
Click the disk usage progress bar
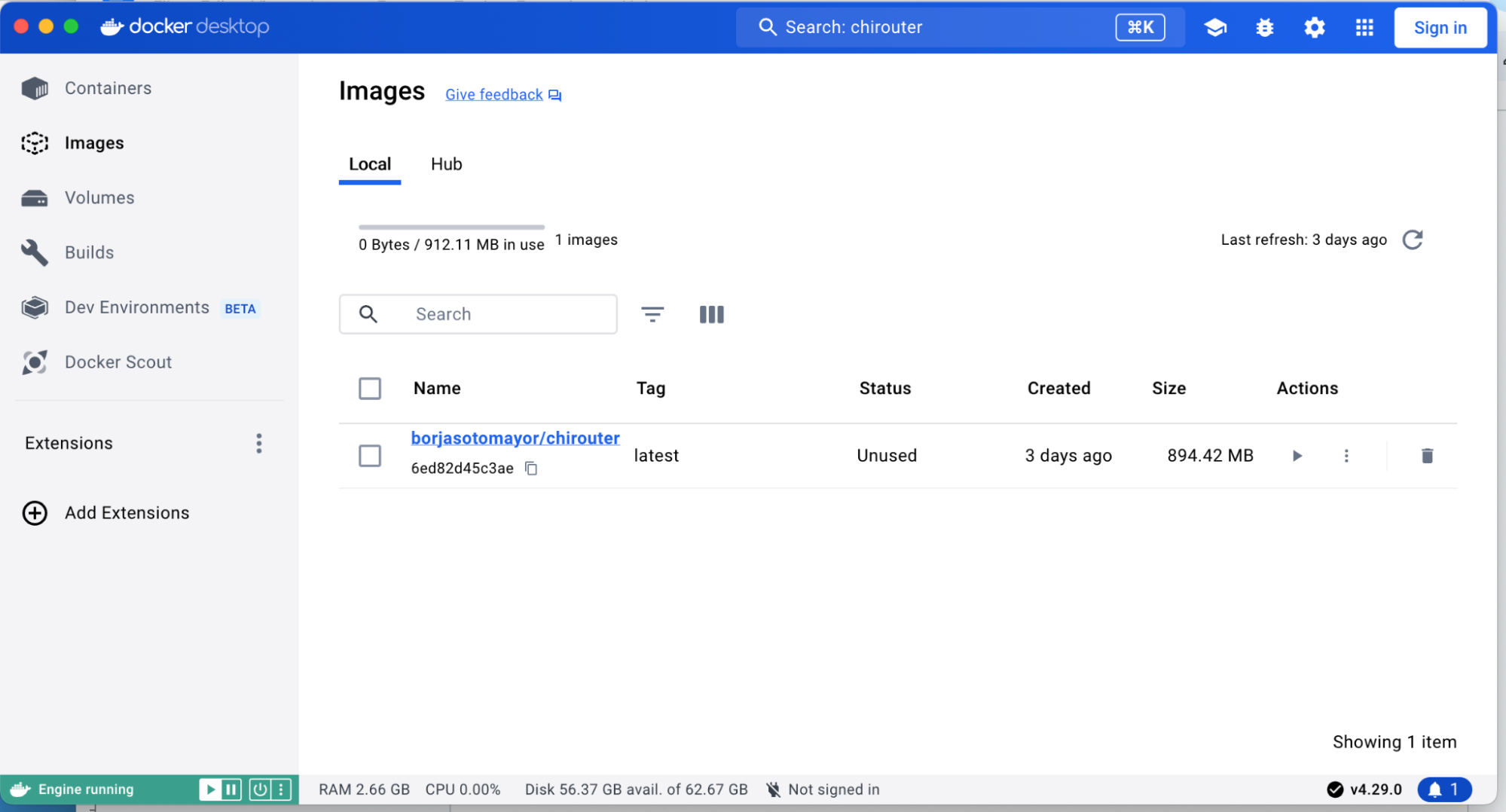click(451, 227)
